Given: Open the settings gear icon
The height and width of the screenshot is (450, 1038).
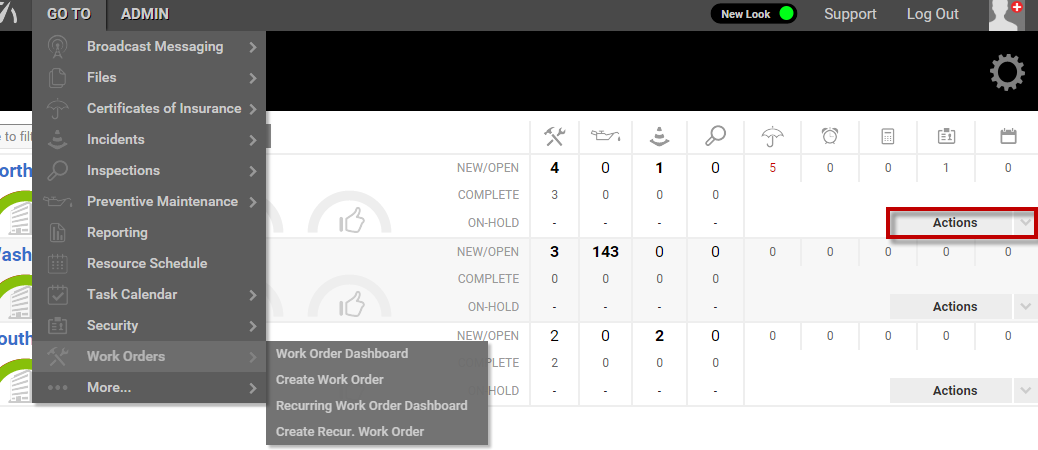Looking at the screenshot, I should click(1007, 73).
